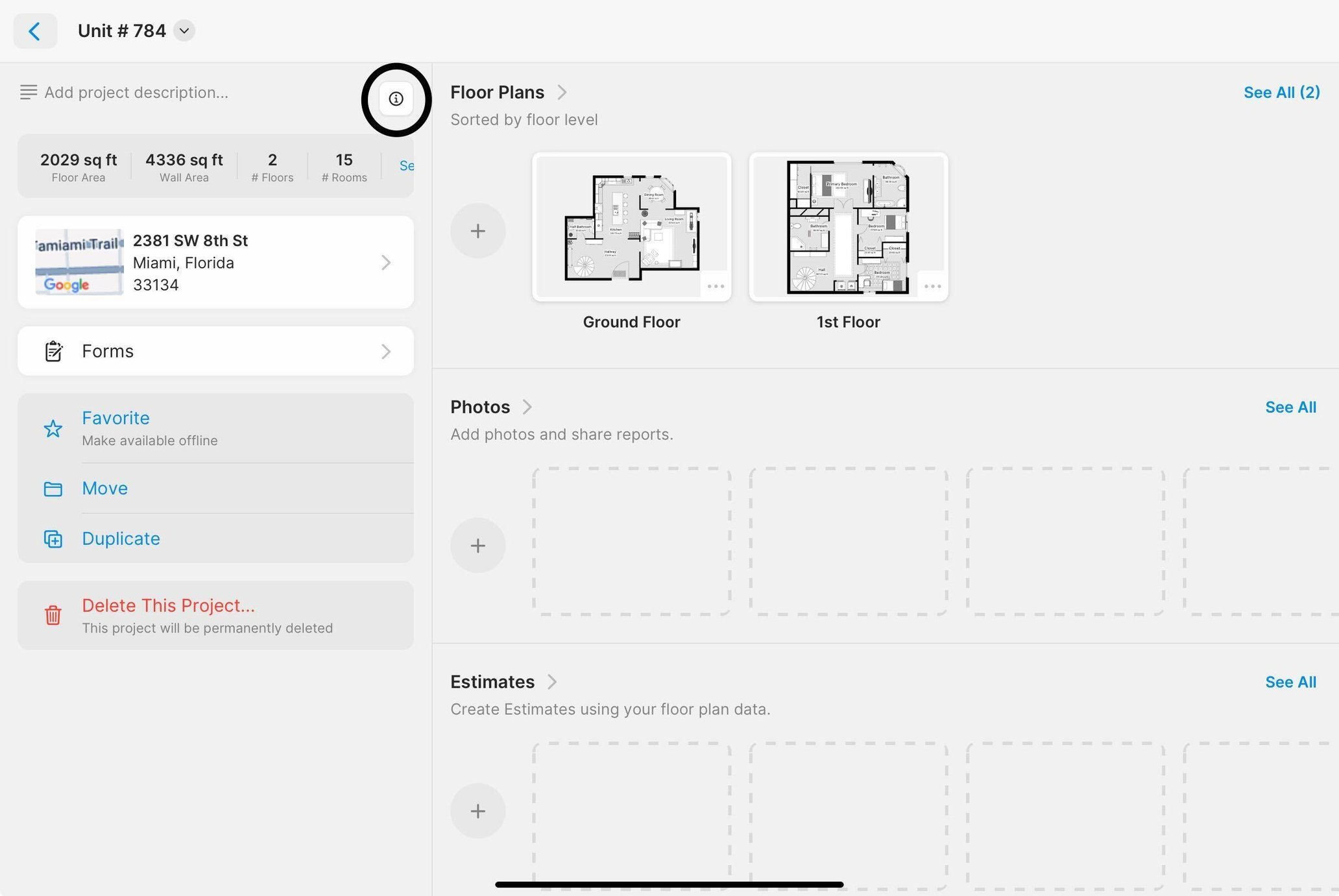
Task: Tap the back arrow button
Action: [35, 30]
